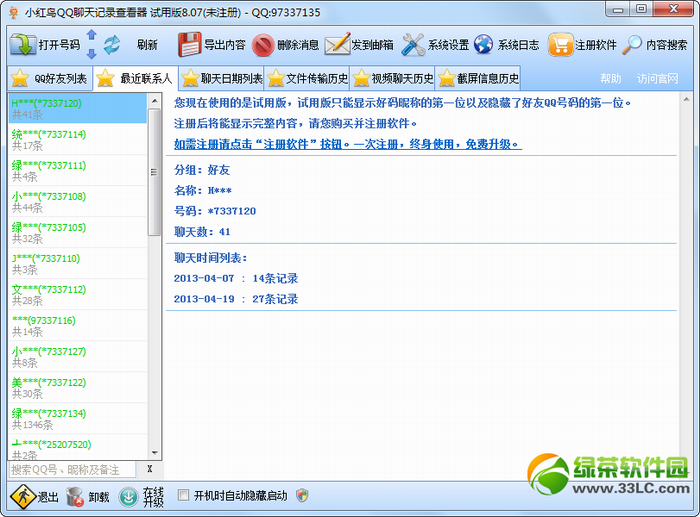Switch to 聊天日期列表 tab
The width and height of the screenshot is (700, 517).
(x=222, y=79)
